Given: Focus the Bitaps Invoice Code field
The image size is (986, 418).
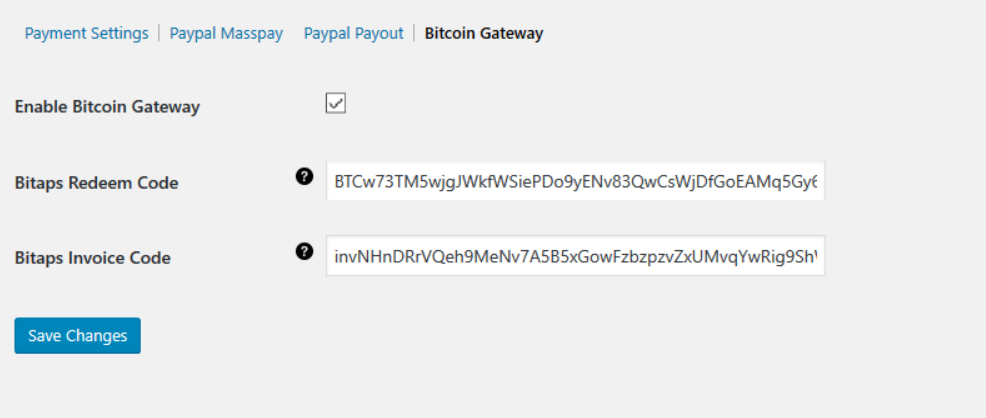Looking at the screenshot, I should tap(575, 256).
